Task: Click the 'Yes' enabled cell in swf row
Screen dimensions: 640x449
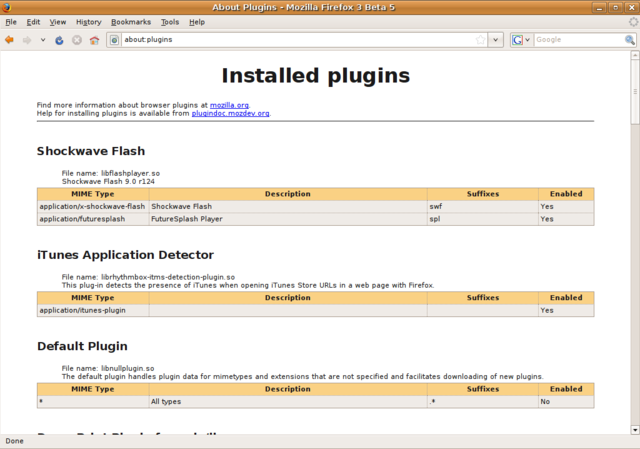Action: (566, 207)
